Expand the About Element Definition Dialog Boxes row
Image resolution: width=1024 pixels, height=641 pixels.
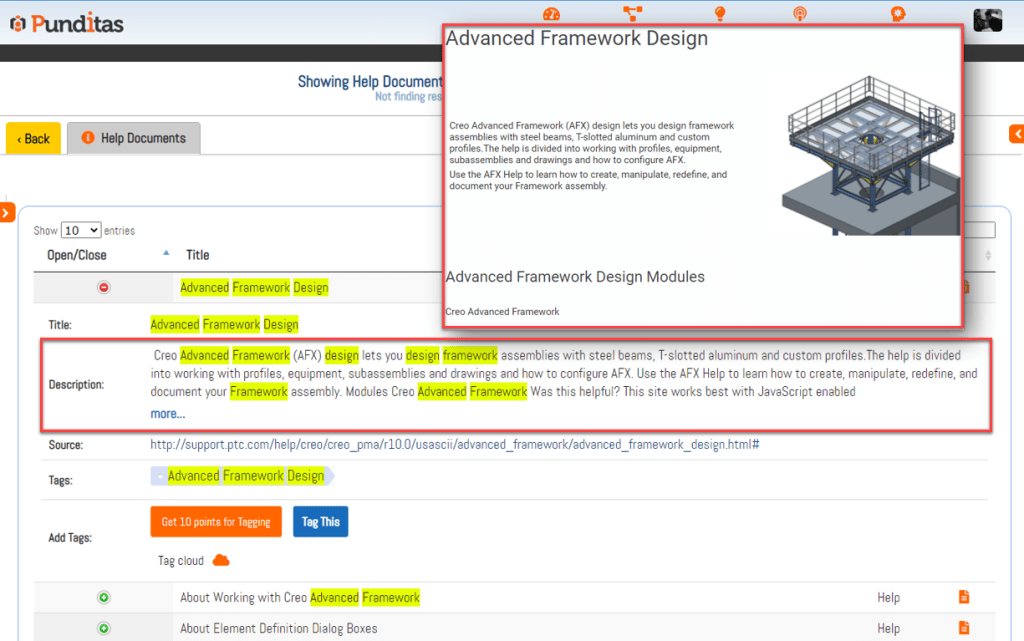pos(103,629)
